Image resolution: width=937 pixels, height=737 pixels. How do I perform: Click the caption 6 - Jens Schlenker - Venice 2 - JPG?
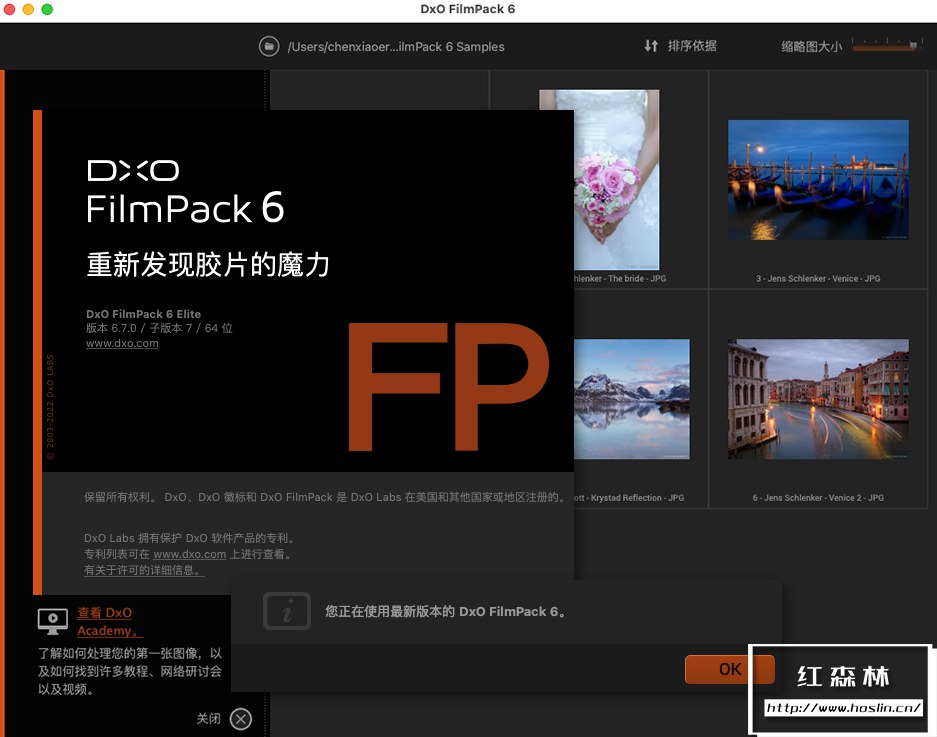pyautogui.click(x=817, y=497)
